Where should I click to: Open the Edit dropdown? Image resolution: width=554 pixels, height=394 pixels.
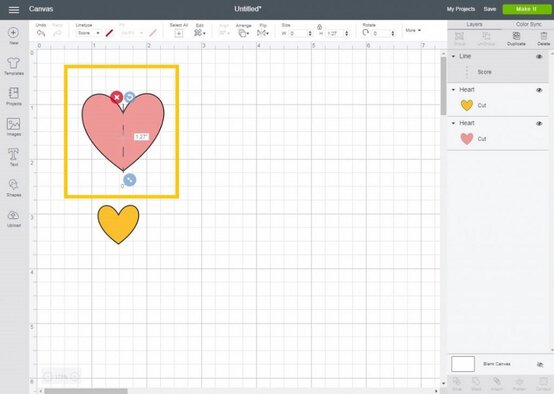click(200, 33)
